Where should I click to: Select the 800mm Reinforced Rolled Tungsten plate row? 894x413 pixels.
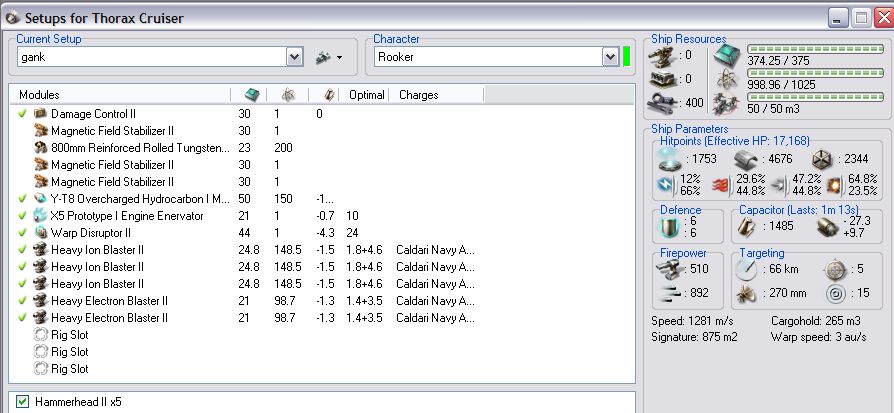[322, 148]
